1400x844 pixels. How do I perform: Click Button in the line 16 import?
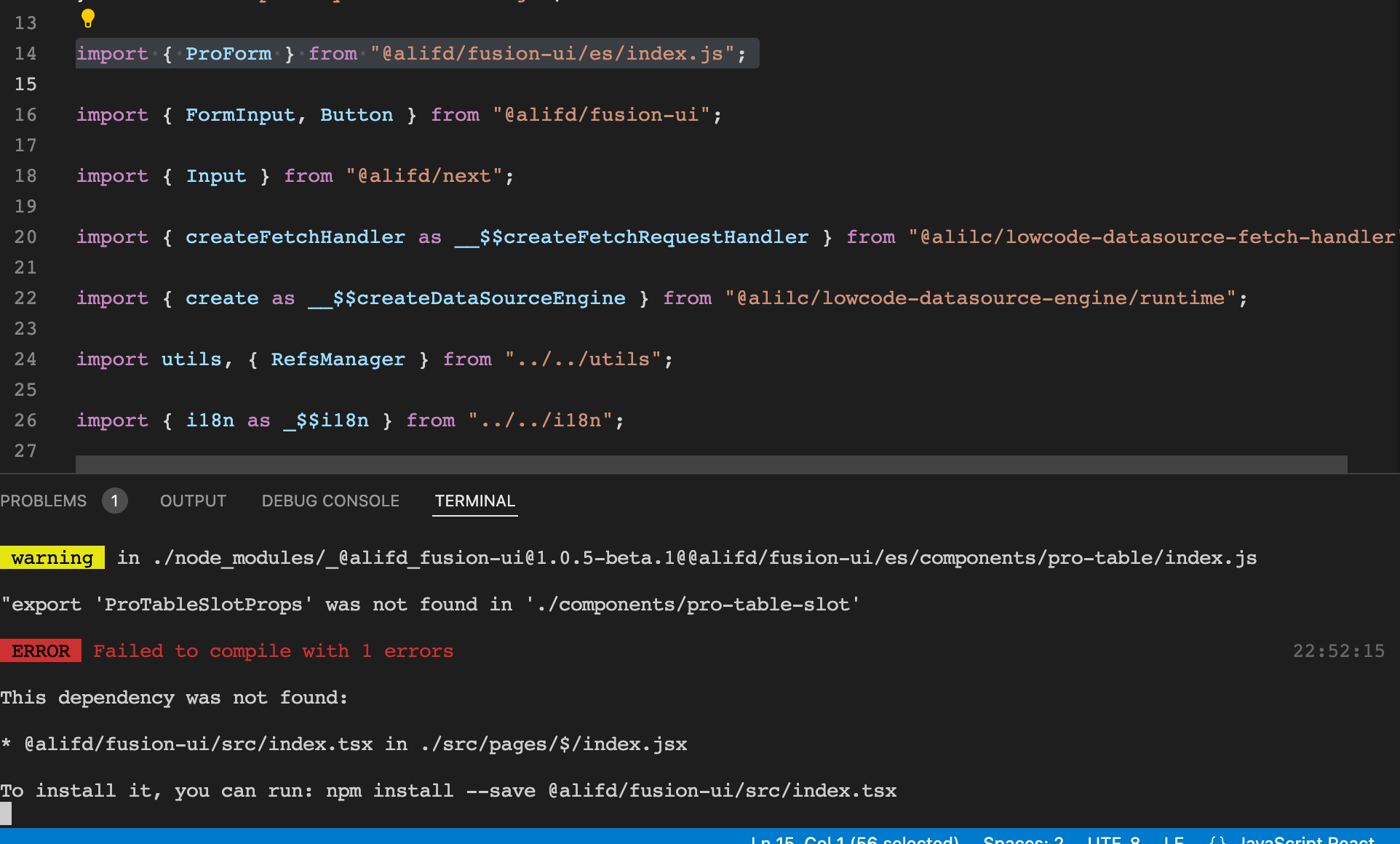click(357, 115)
